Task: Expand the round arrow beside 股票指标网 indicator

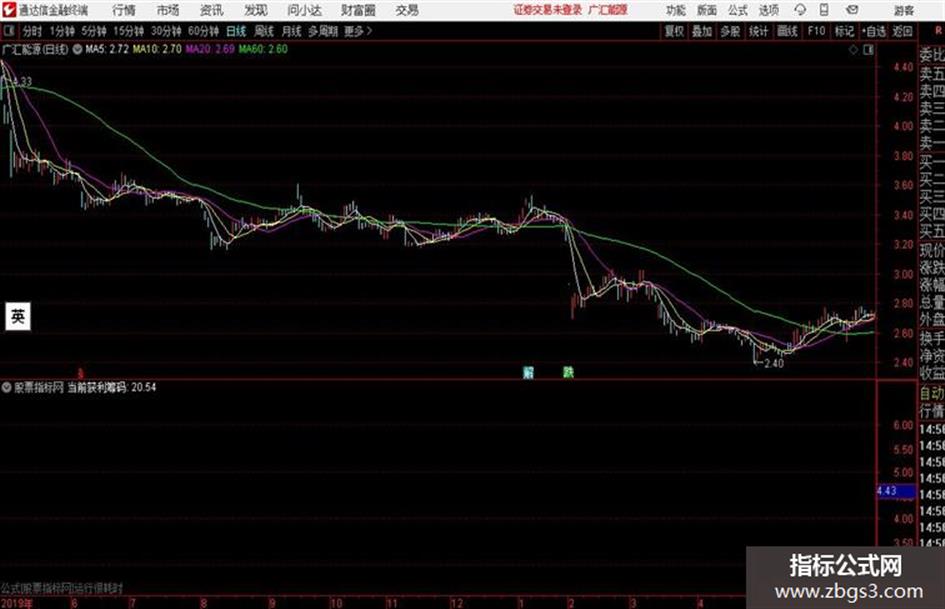Action: [7, 387]
